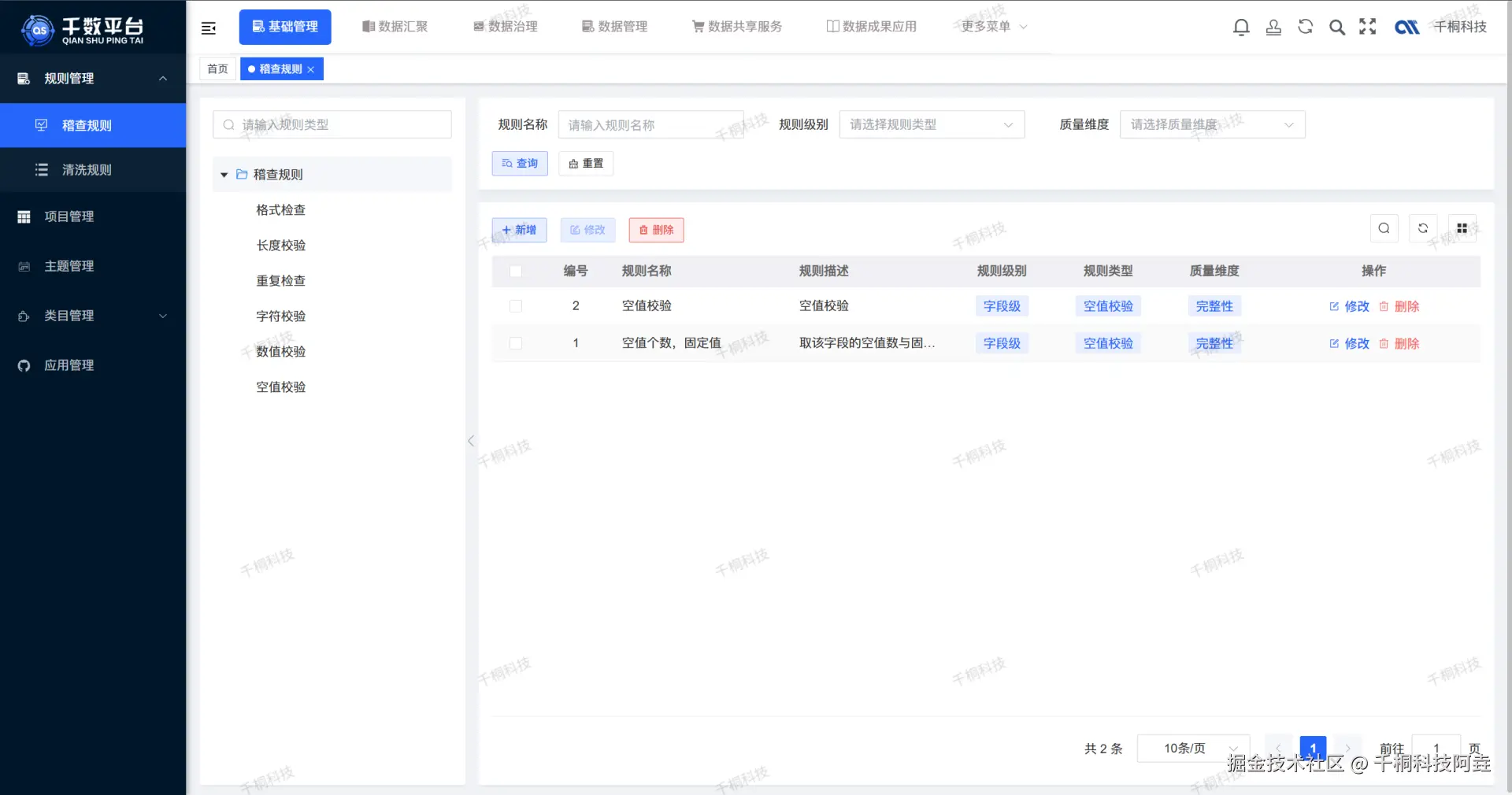
Task: Click the 稽查规则 folder icon in tree
Action: tap(242, 174)
